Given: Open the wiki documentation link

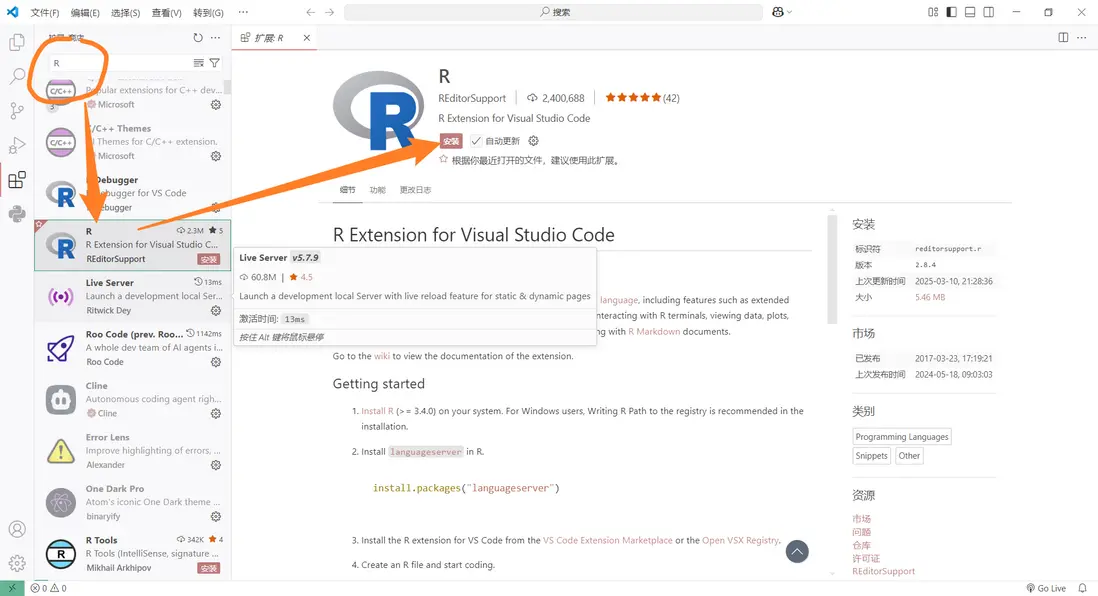Looking at the screenshot, I should pos(382,356).
